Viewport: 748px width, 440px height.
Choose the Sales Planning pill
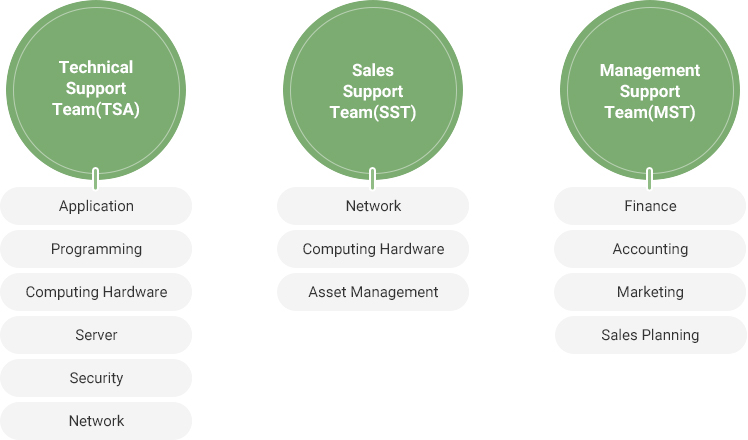650,335
